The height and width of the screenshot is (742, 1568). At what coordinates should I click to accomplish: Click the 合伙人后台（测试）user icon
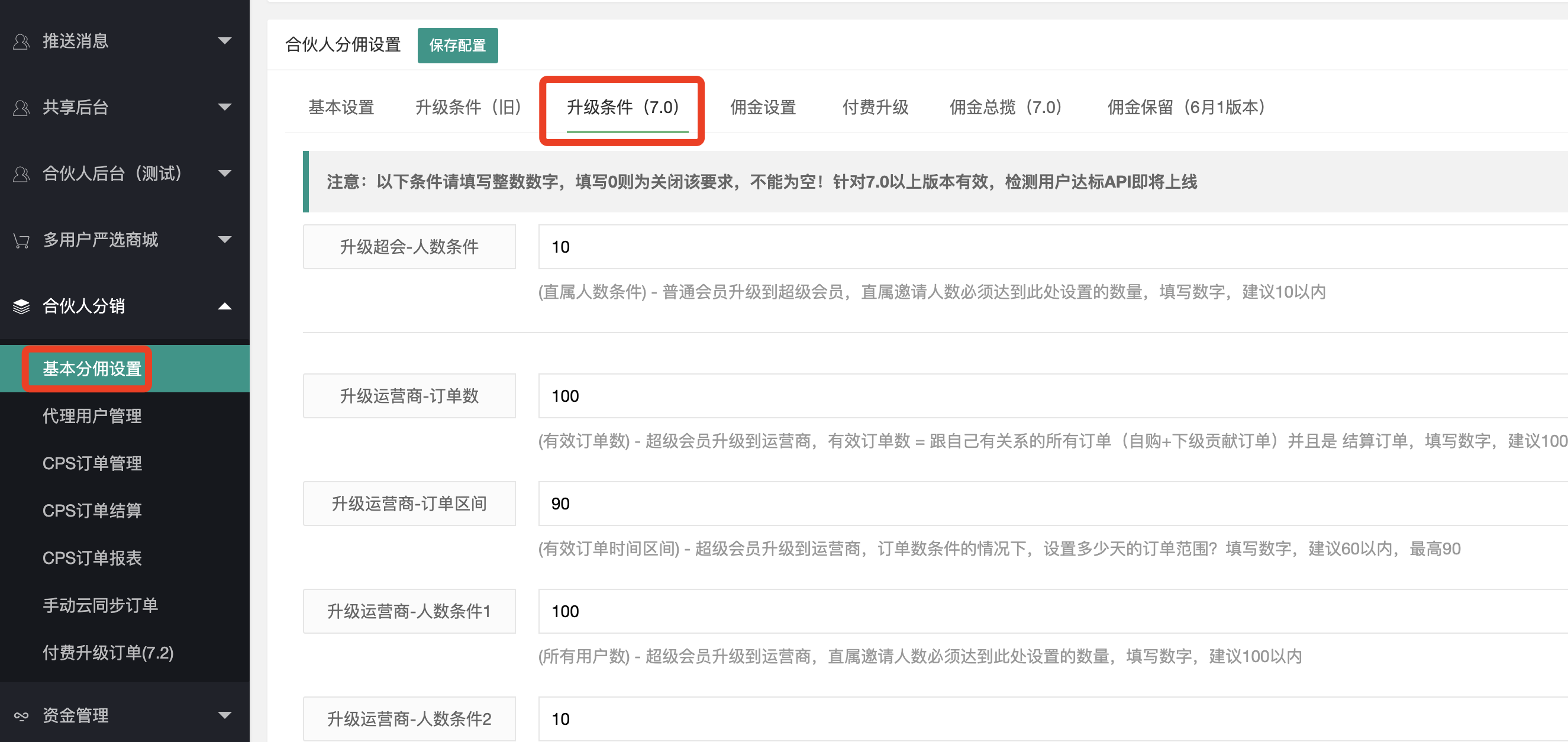(x=21, y=174)
